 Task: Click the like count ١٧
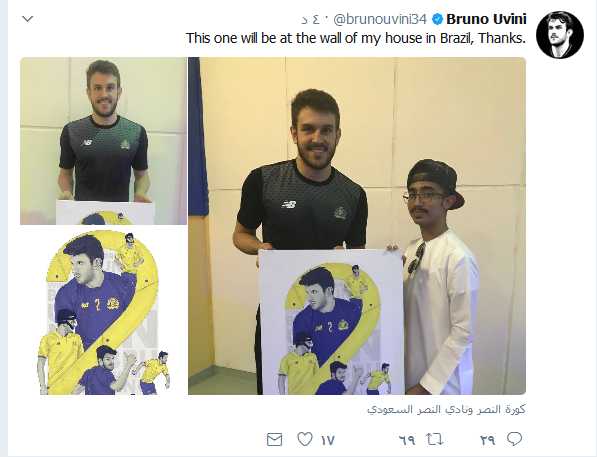pos(327,440)
